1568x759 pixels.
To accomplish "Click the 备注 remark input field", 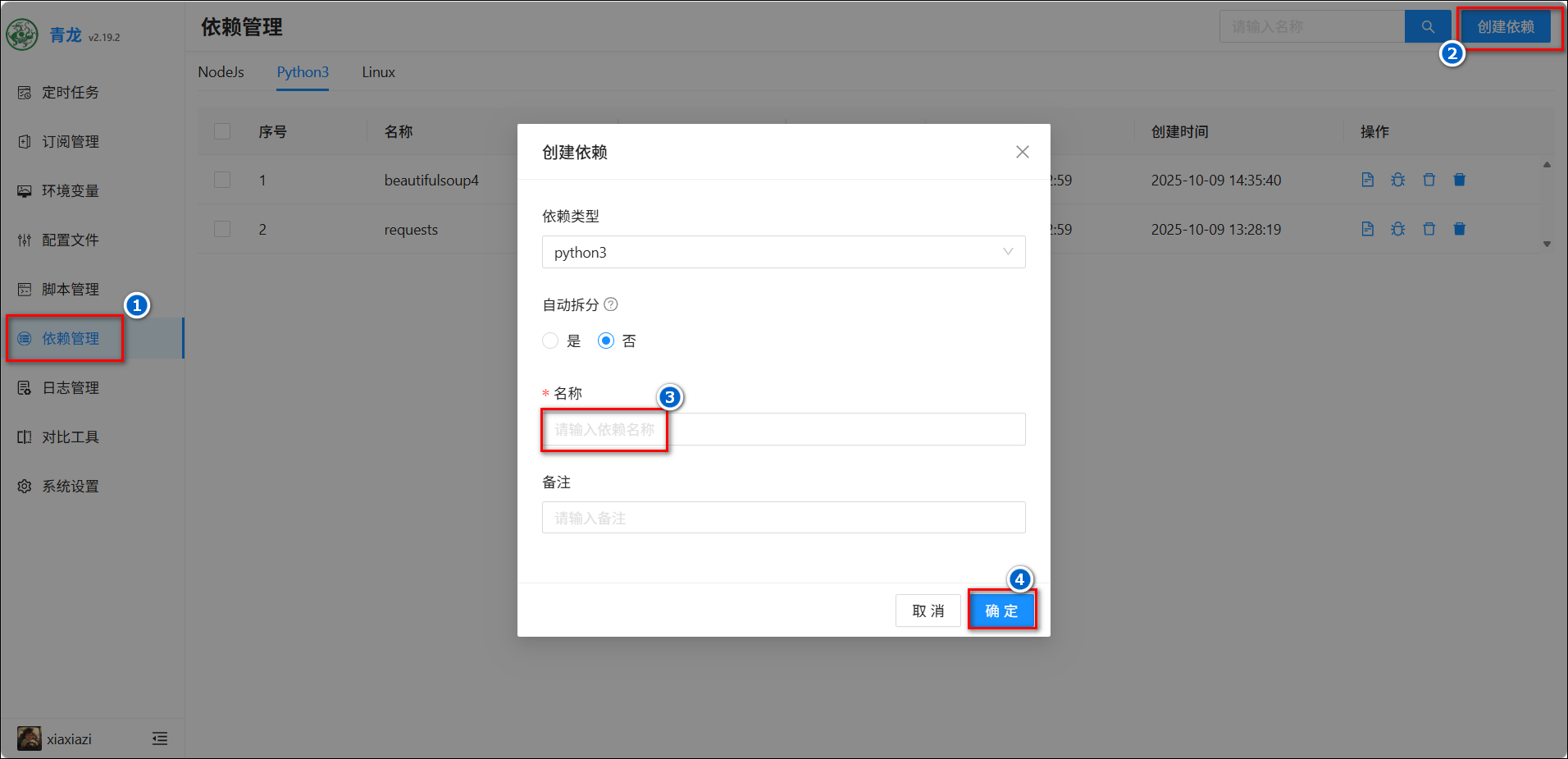I will pos(783,518).
